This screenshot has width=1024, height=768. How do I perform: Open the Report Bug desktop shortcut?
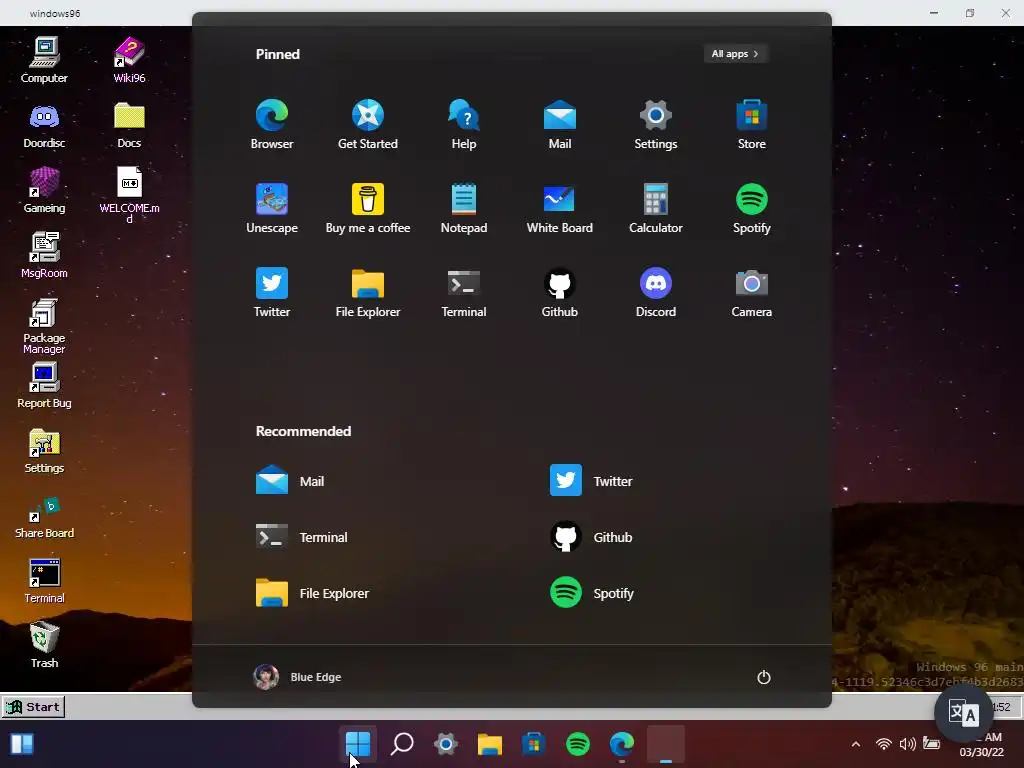pyautogui.click(x=44, y=385)
